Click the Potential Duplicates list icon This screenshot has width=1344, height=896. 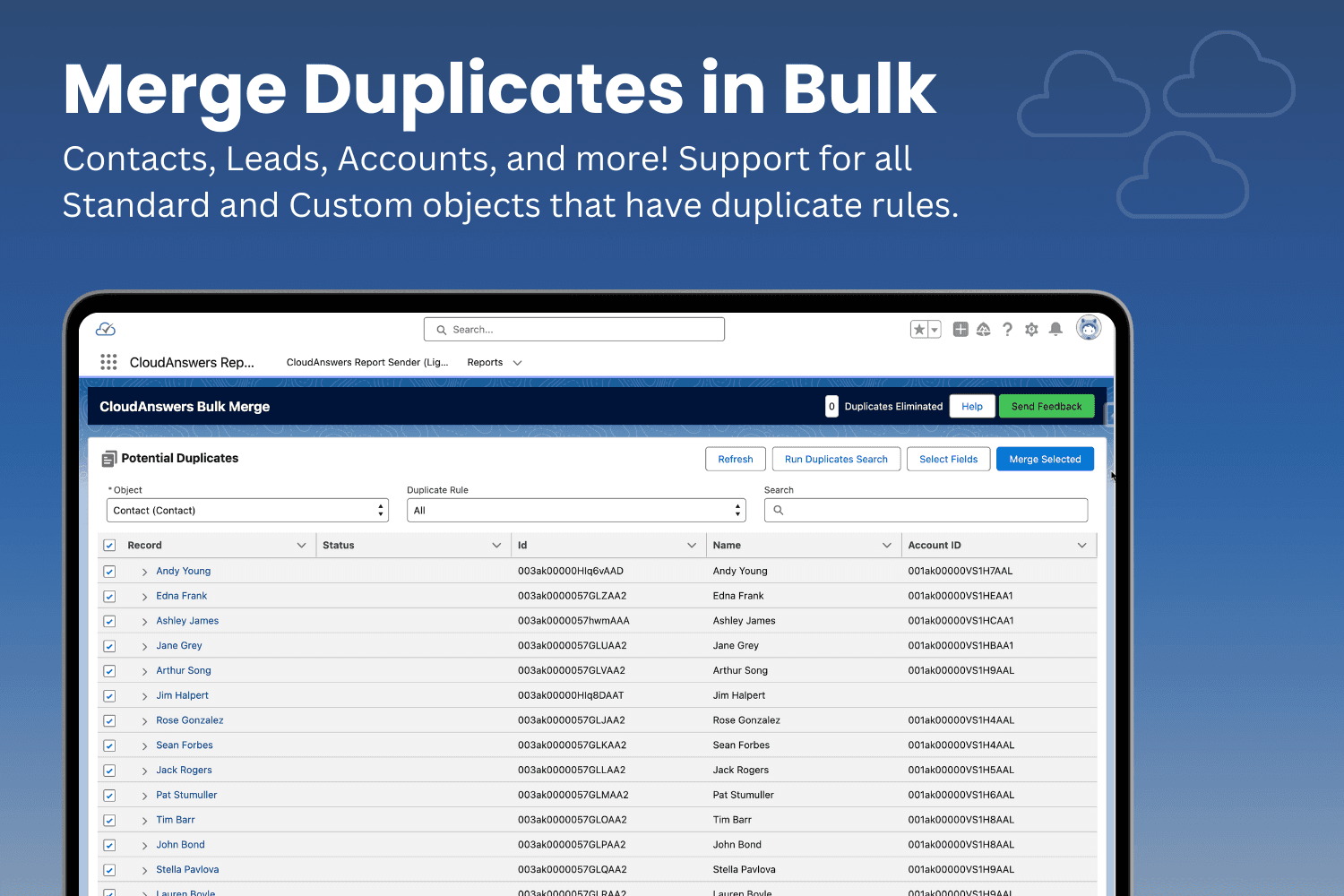click(109, 459)
